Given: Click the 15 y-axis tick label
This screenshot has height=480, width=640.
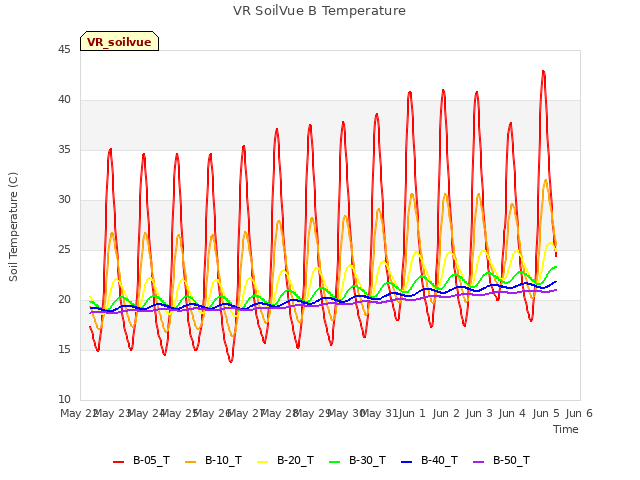Looking at the screenshot, I should point(64,350).
